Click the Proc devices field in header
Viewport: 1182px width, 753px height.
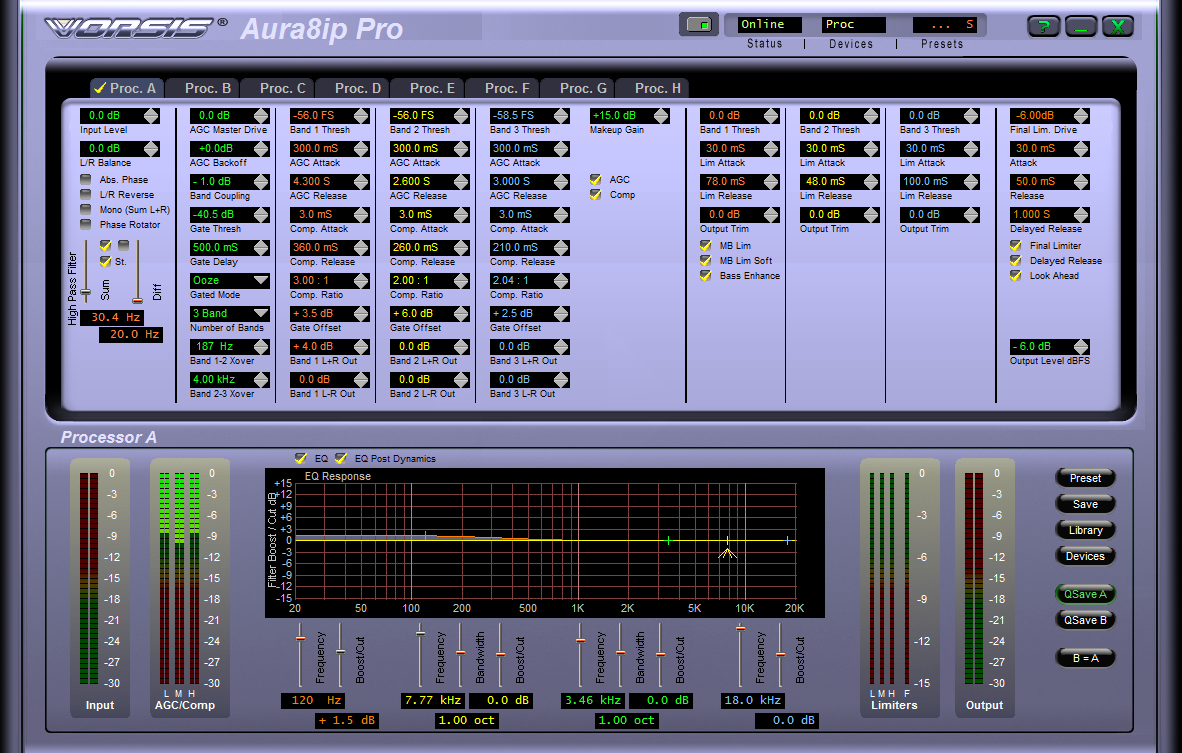pos(853,25)
